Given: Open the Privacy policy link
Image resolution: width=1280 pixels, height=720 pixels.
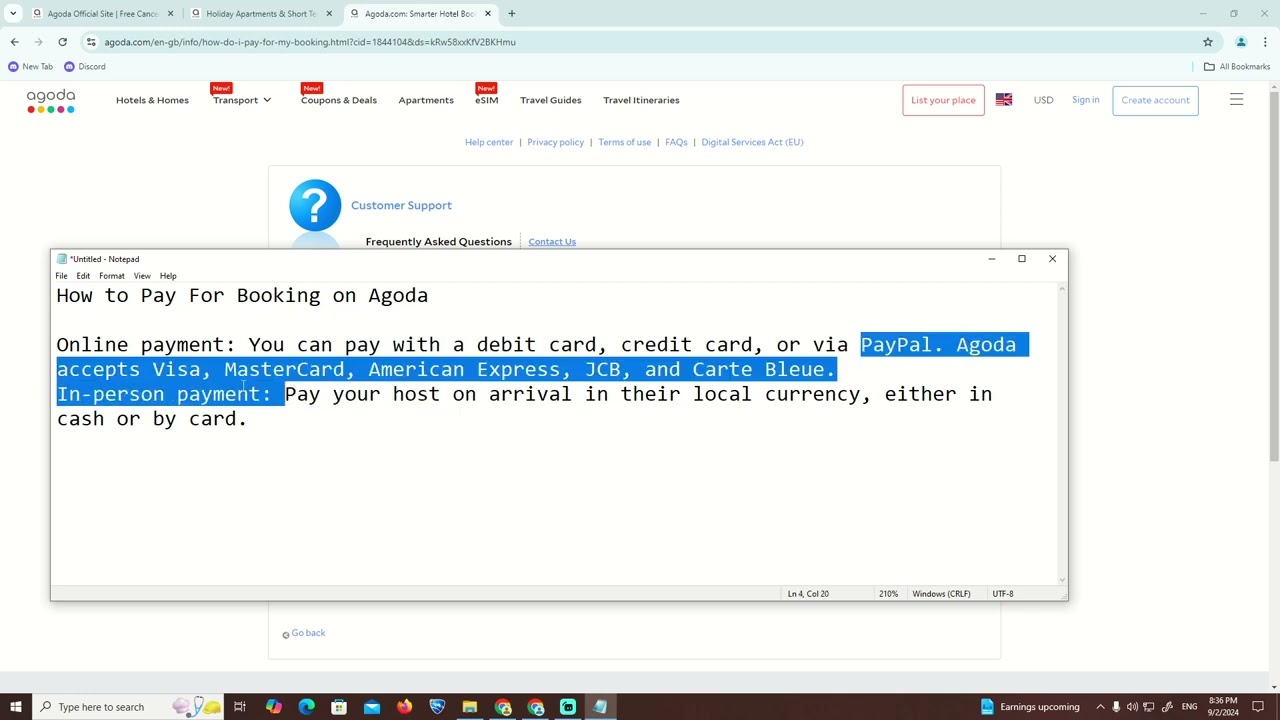Looking at the screenshot, I should (x=555, y=142).
